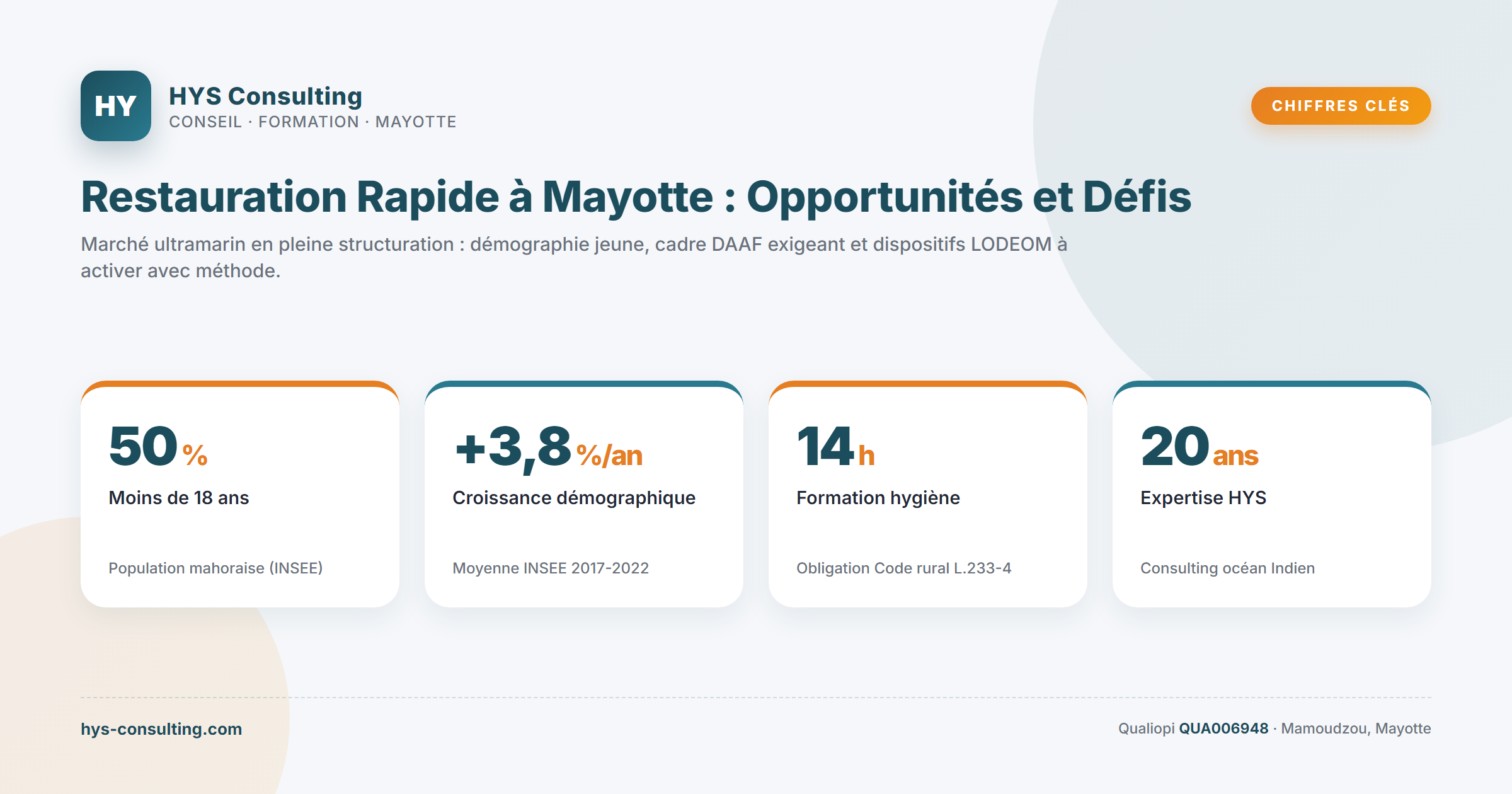Click Obligation Code rural L.233-4 text
Image resolution: width=1512 pixels, height=794 pixels.
[904, 568]
